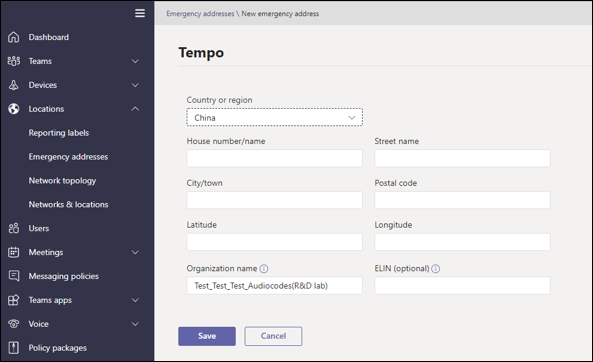
Task: Expand the Meetings section chevron
Action: click(x=135, y=252)
